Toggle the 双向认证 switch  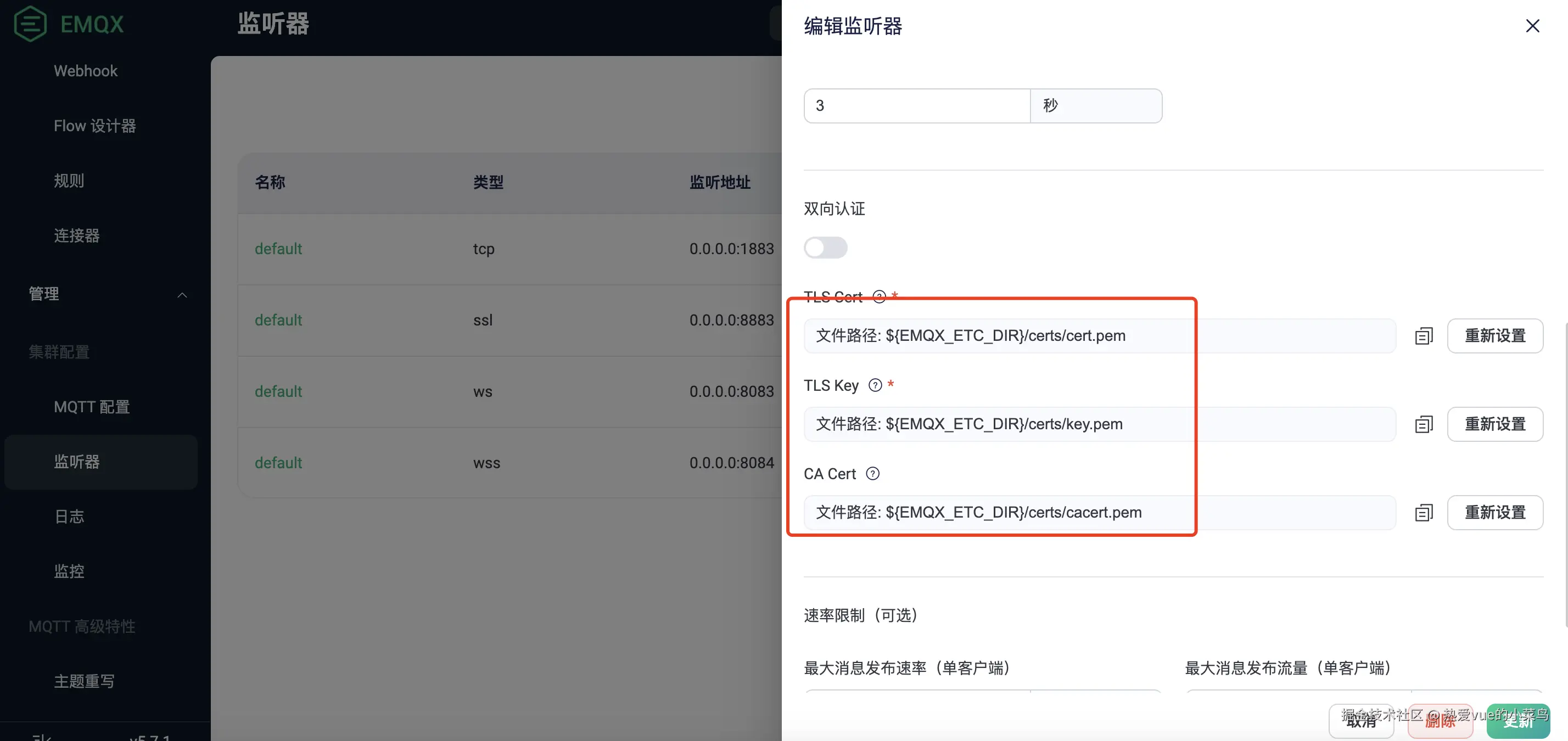pyautogui.click(x=825, y=248)
